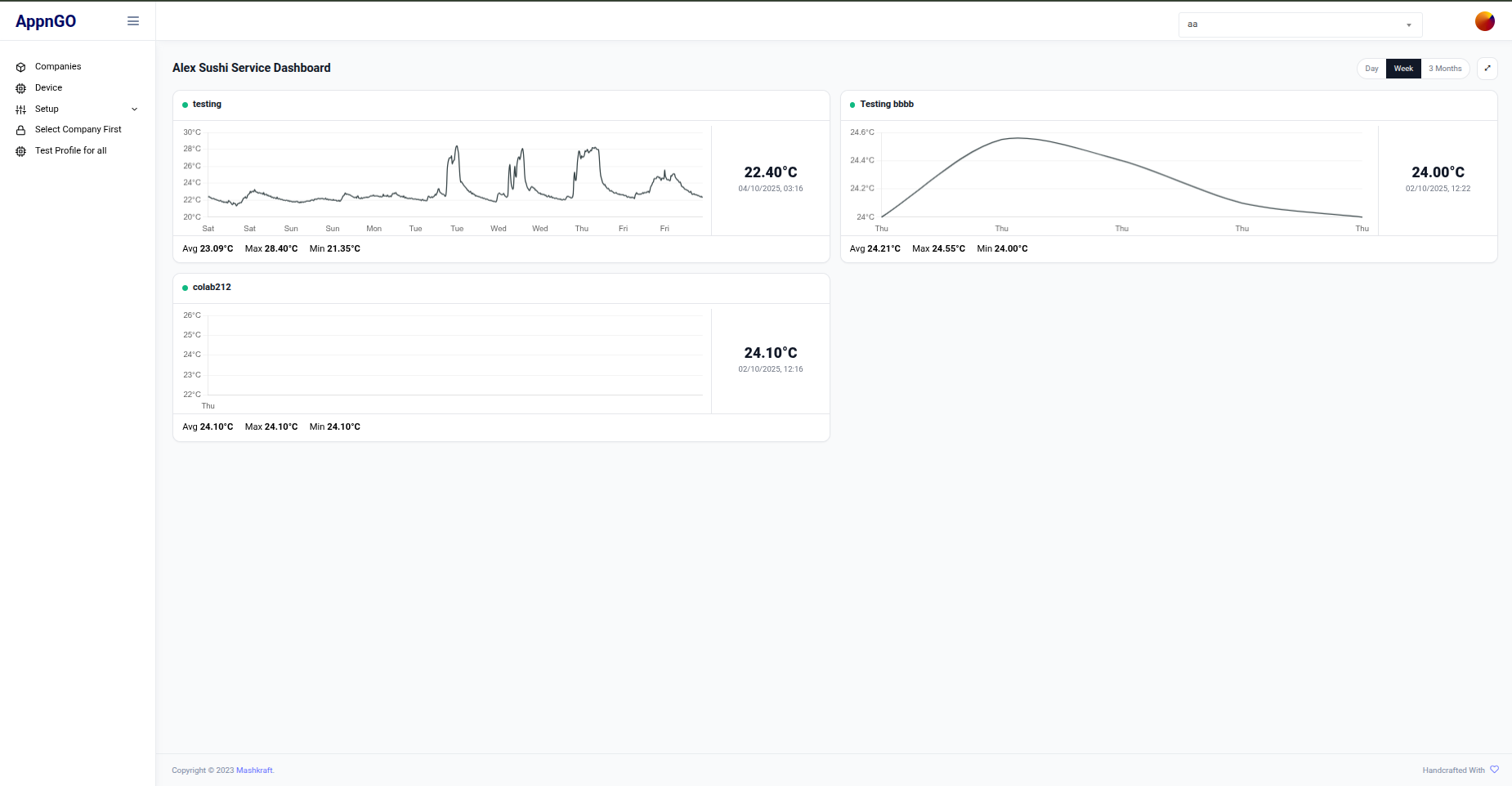Select the 3 Months time range
This screenshot has height=786, width=1512.
(x=1445, y=69)
